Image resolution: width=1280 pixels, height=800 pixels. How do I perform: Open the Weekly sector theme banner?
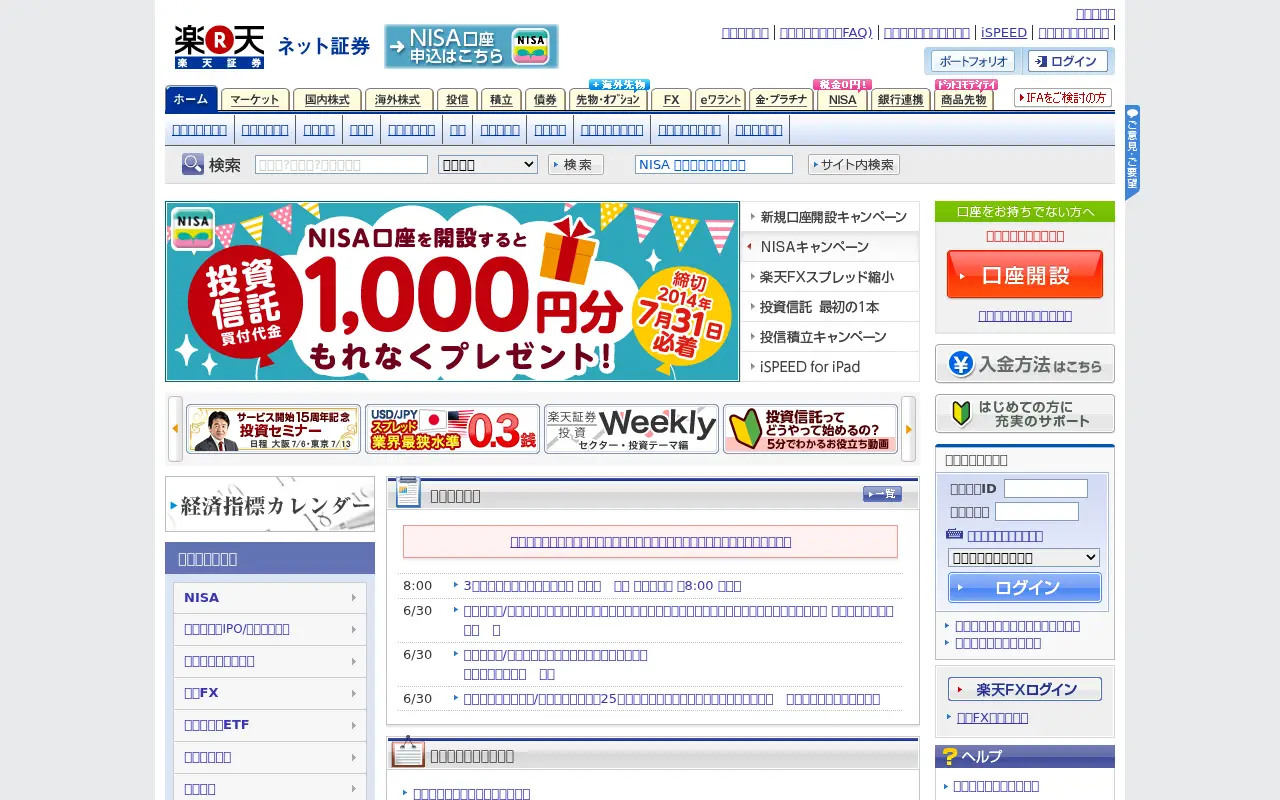(631, 429)
